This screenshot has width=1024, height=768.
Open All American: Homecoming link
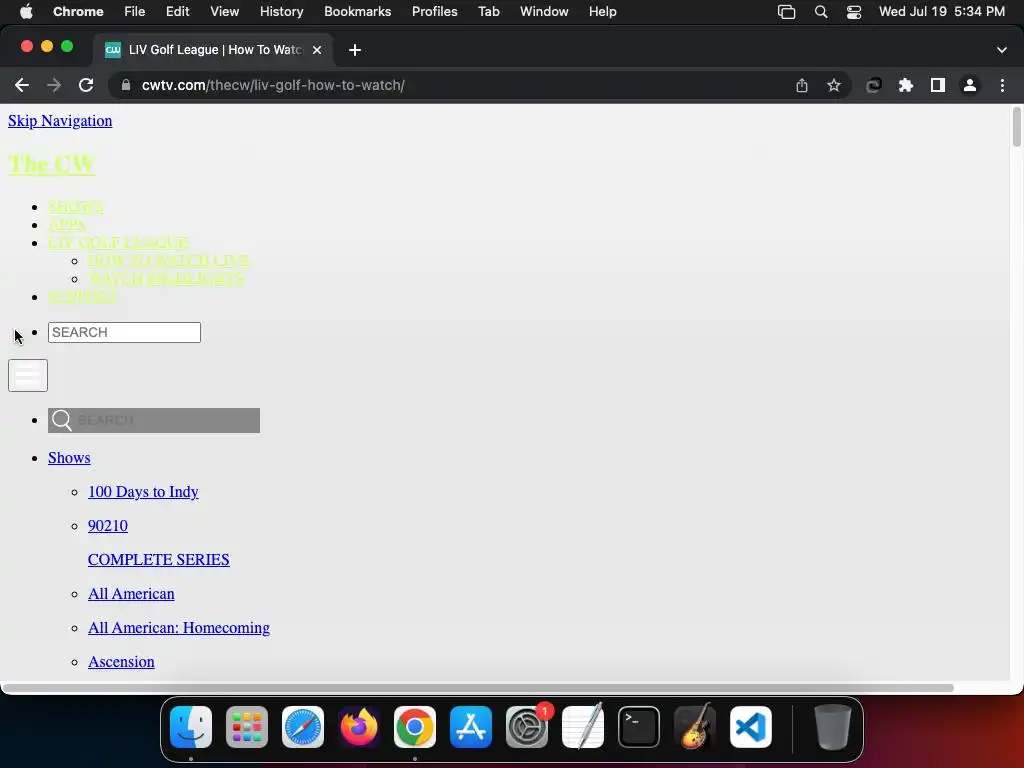[179, 628]
